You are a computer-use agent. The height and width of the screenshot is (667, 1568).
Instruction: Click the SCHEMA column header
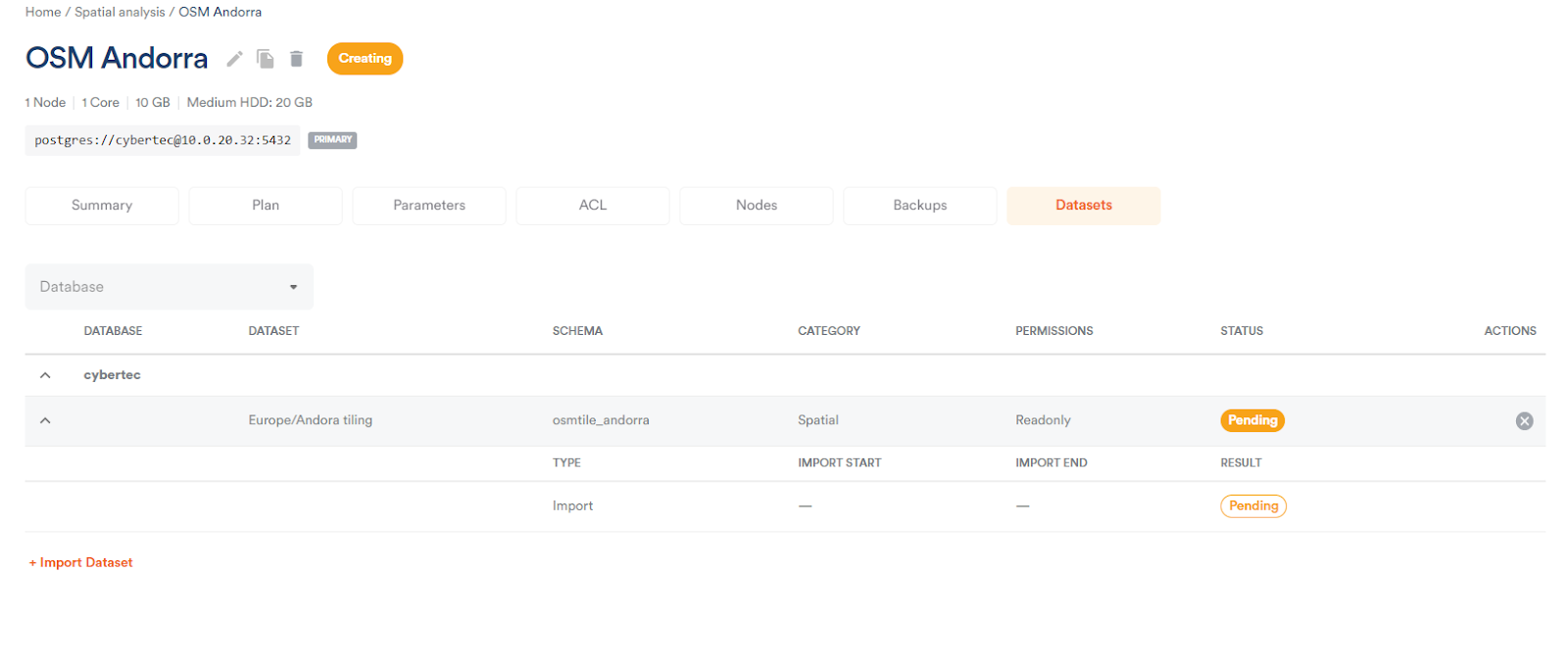coord(577,331)
